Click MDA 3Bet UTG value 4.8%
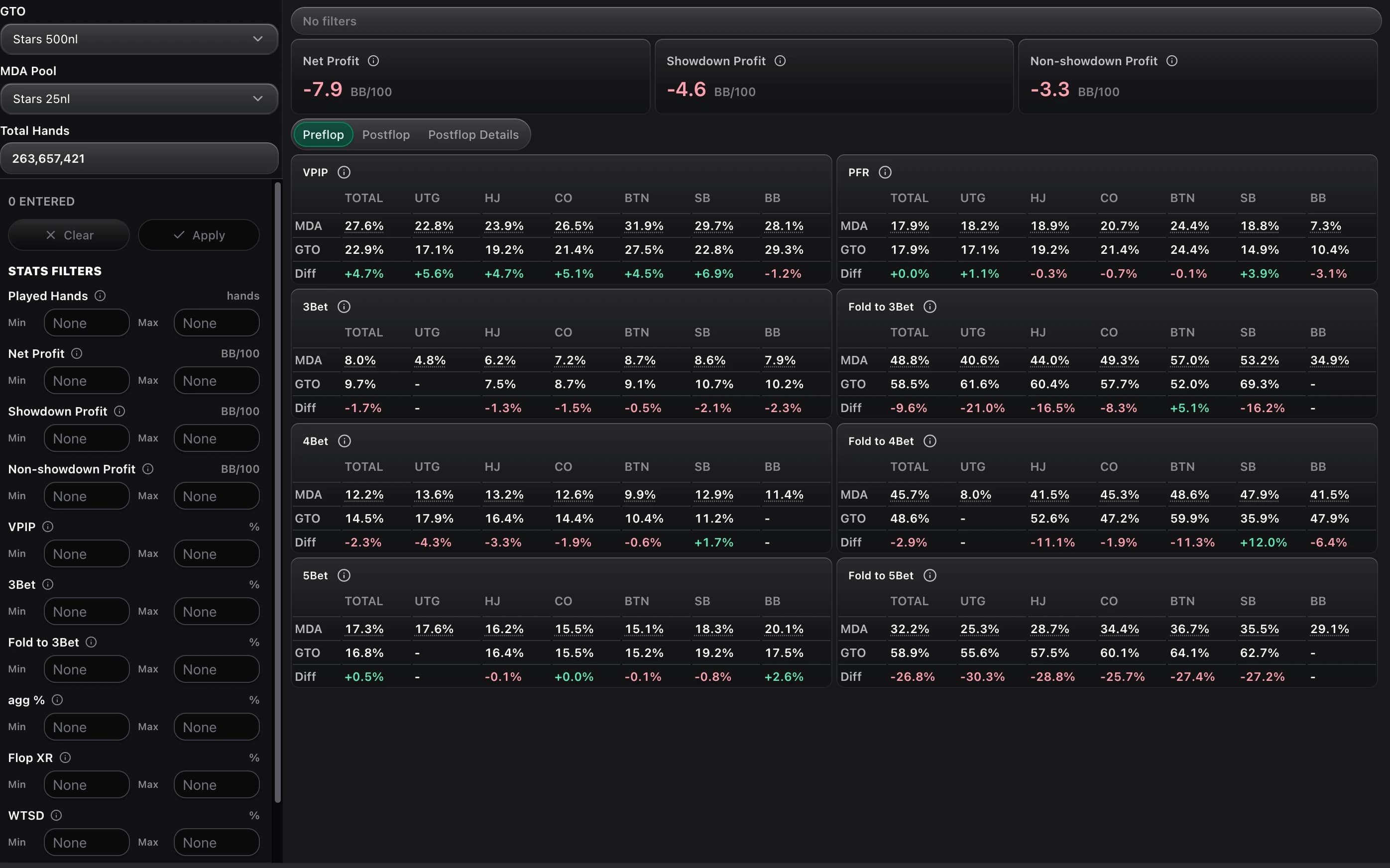 (430, 360)
